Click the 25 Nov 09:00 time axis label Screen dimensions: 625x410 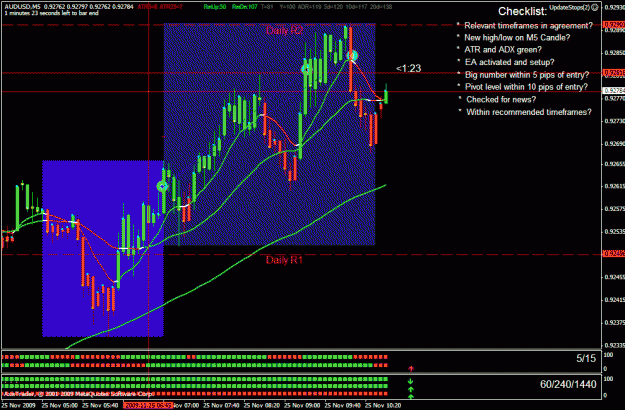click(x=302, y=406)
